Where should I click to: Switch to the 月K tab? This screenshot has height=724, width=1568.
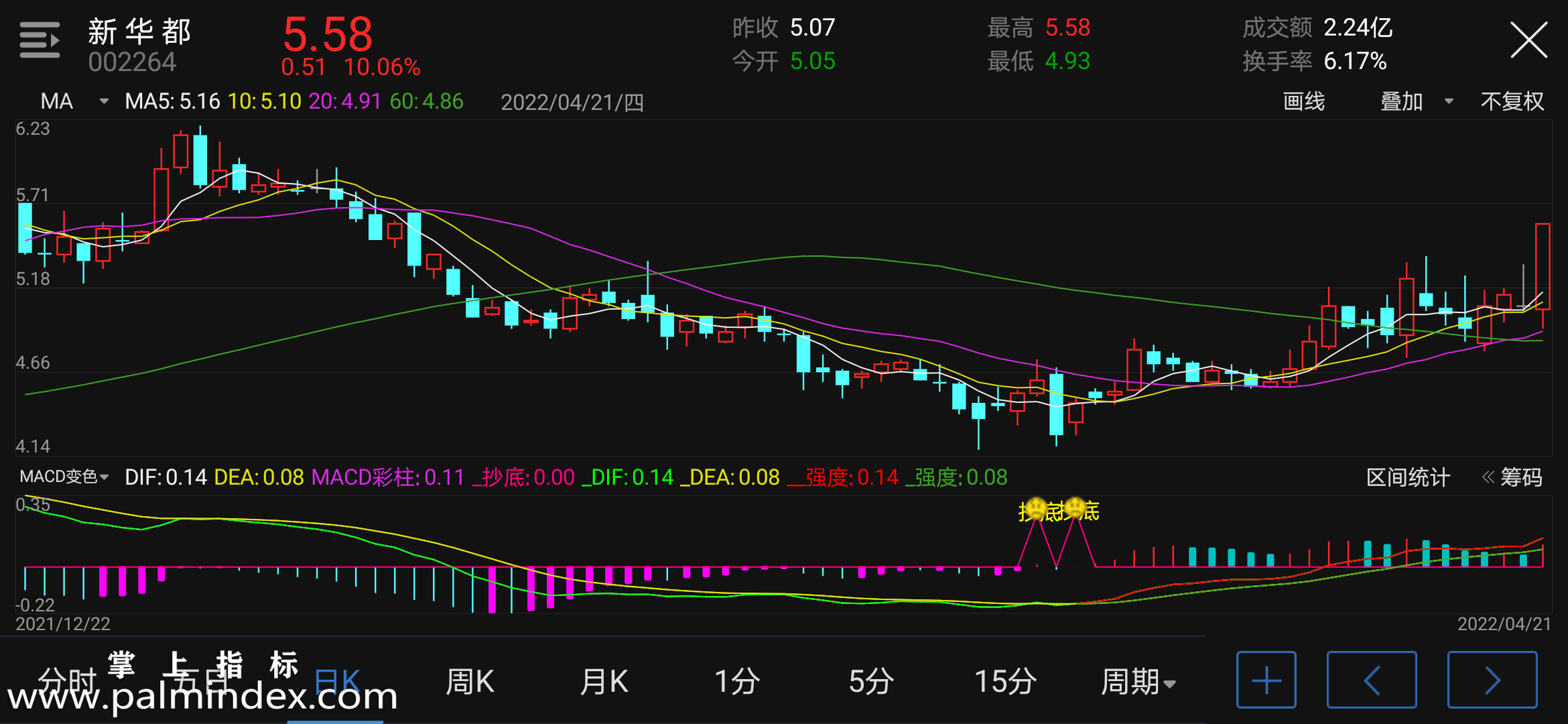(604, 682)
